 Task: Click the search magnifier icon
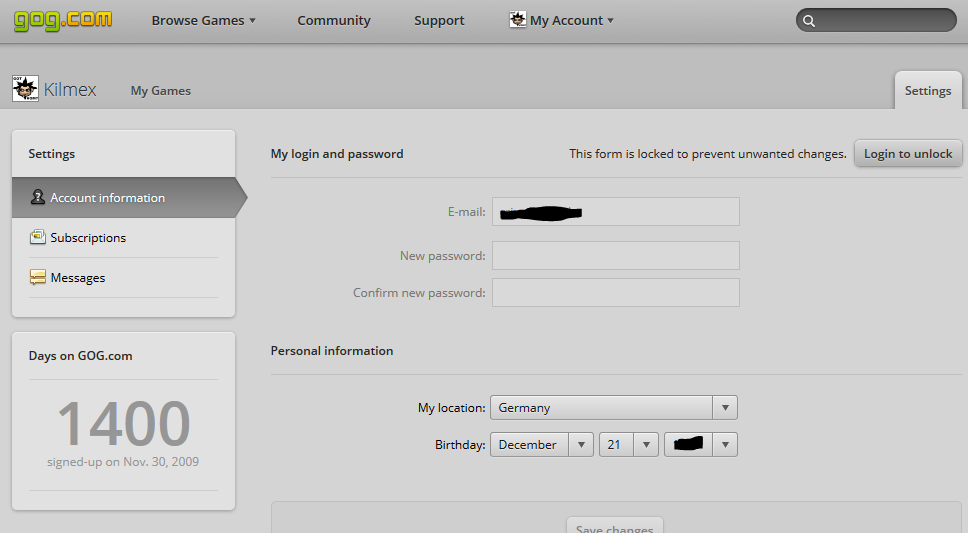(809, 21)
